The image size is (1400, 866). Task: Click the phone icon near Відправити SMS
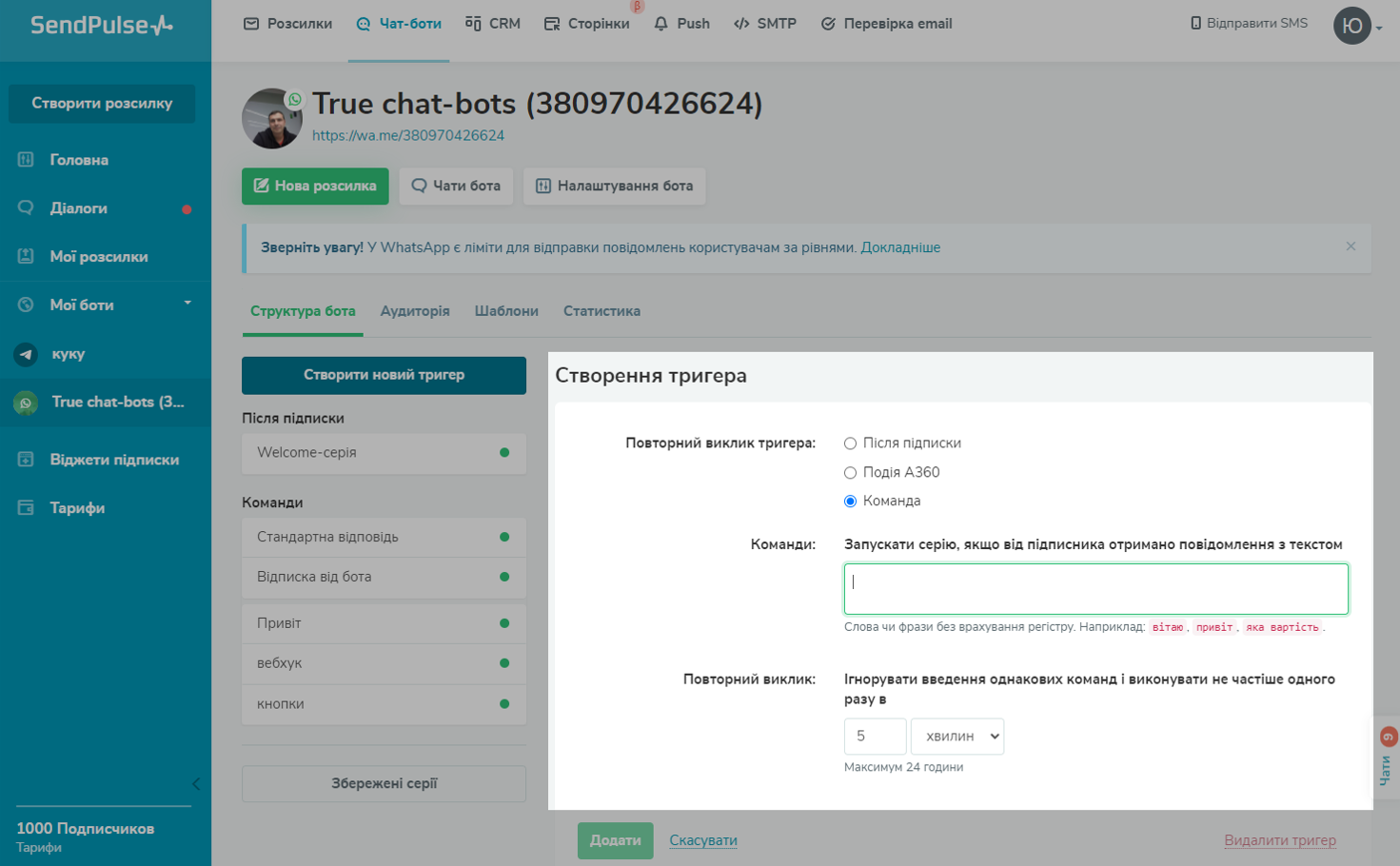(1196, 23)
